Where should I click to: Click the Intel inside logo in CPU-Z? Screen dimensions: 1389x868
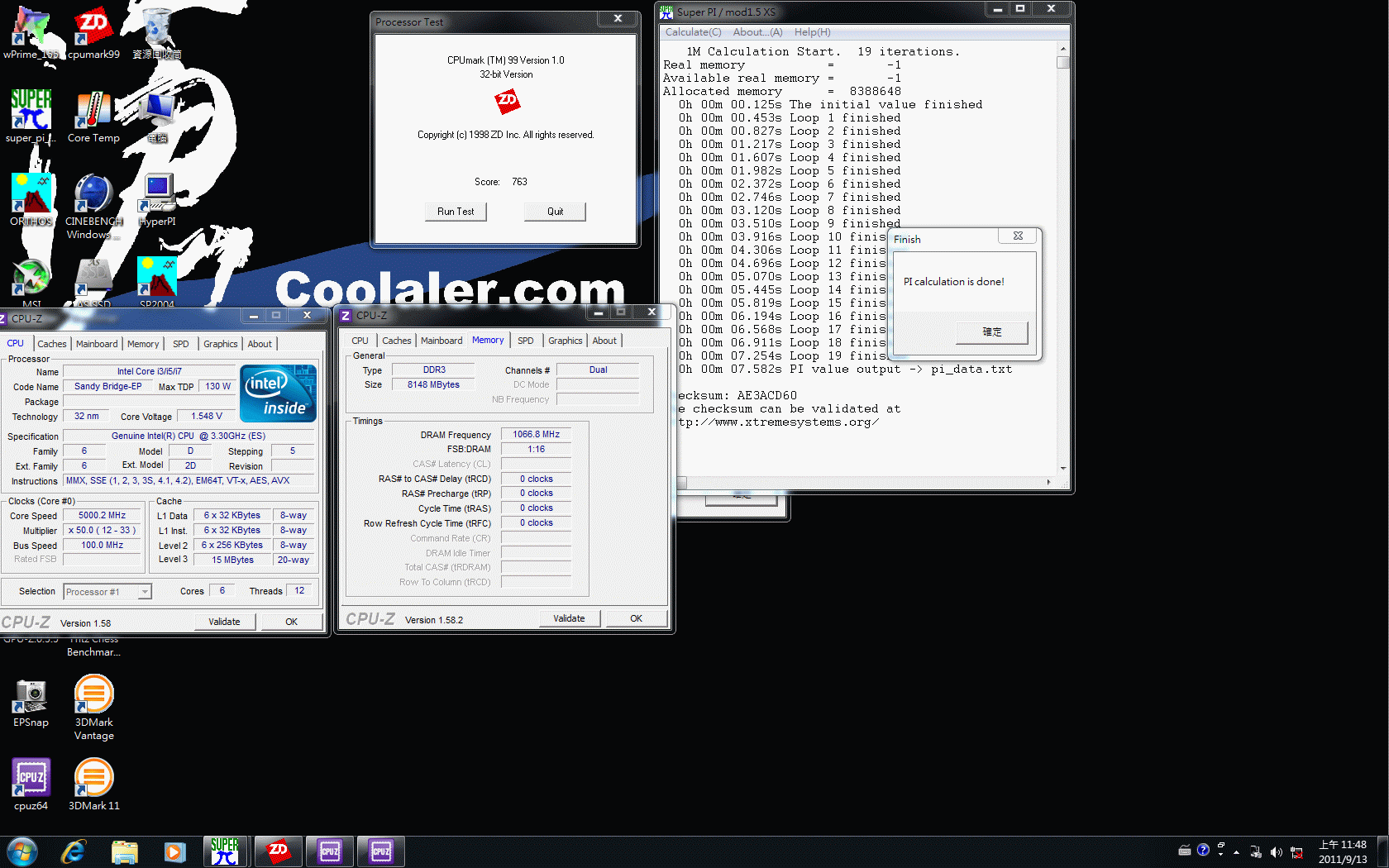tap(278, 393)
